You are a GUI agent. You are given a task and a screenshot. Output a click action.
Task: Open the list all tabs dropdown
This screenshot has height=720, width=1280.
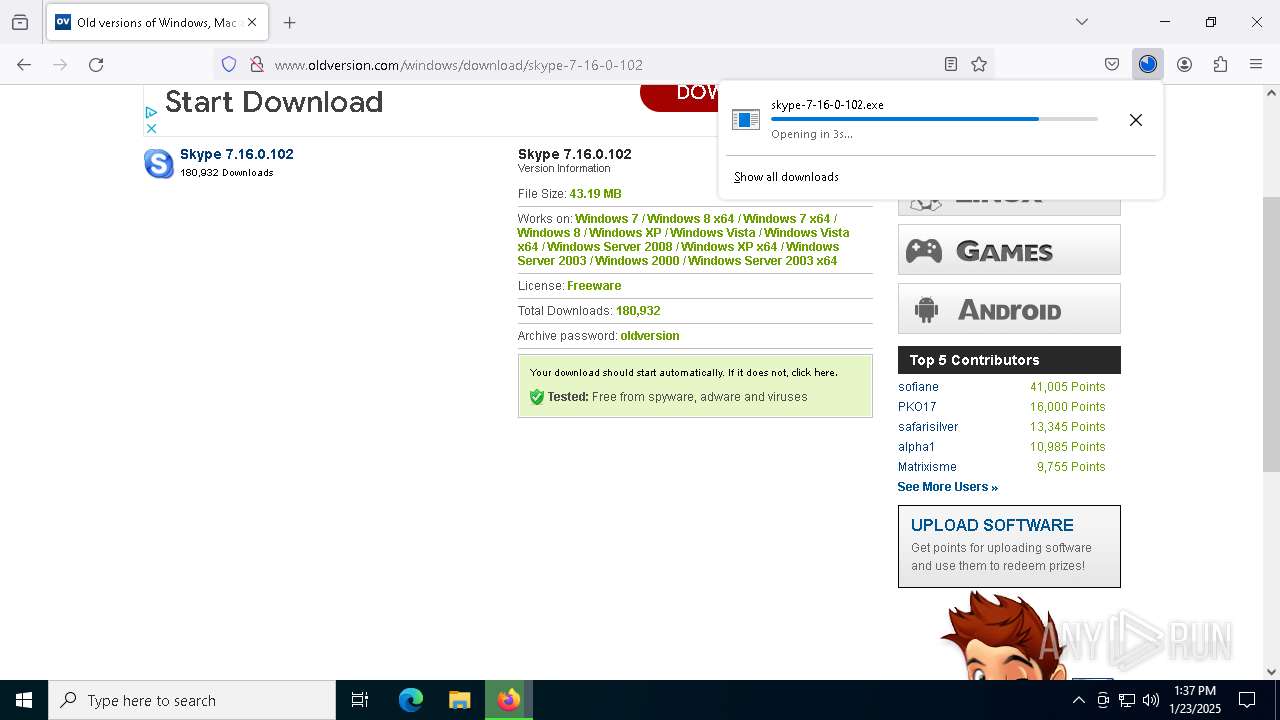coord(1082,22)
